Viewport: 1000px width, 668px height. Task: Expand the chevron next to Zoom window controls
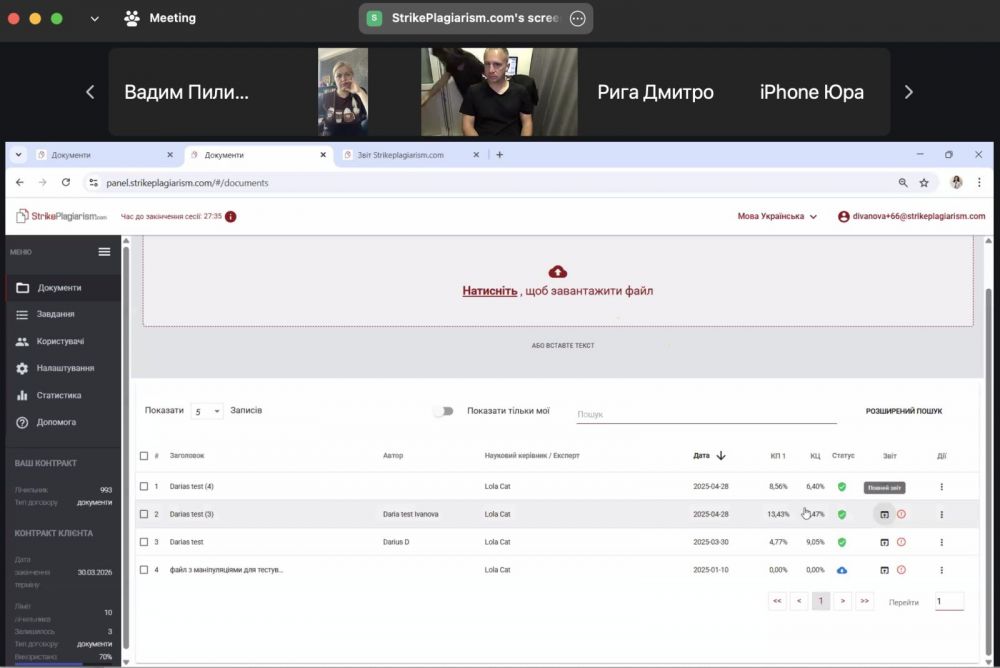[x=94, y=19]
